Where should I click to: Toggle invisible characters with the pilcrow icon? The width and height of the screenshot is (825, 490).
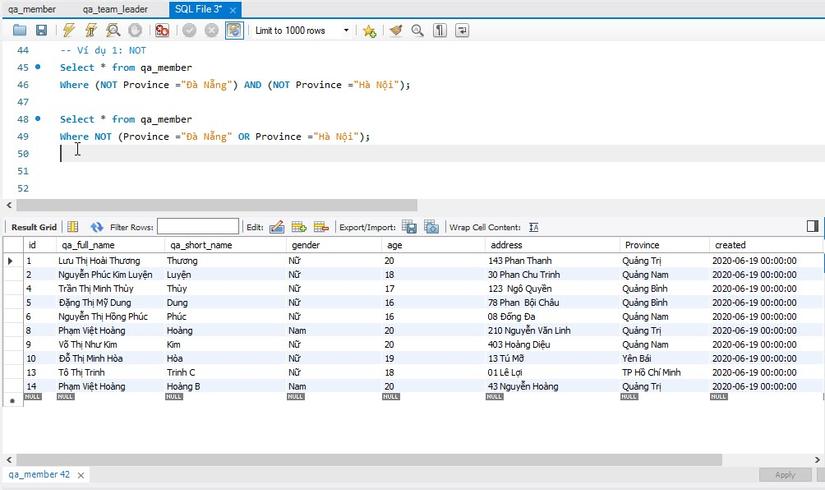440,31
